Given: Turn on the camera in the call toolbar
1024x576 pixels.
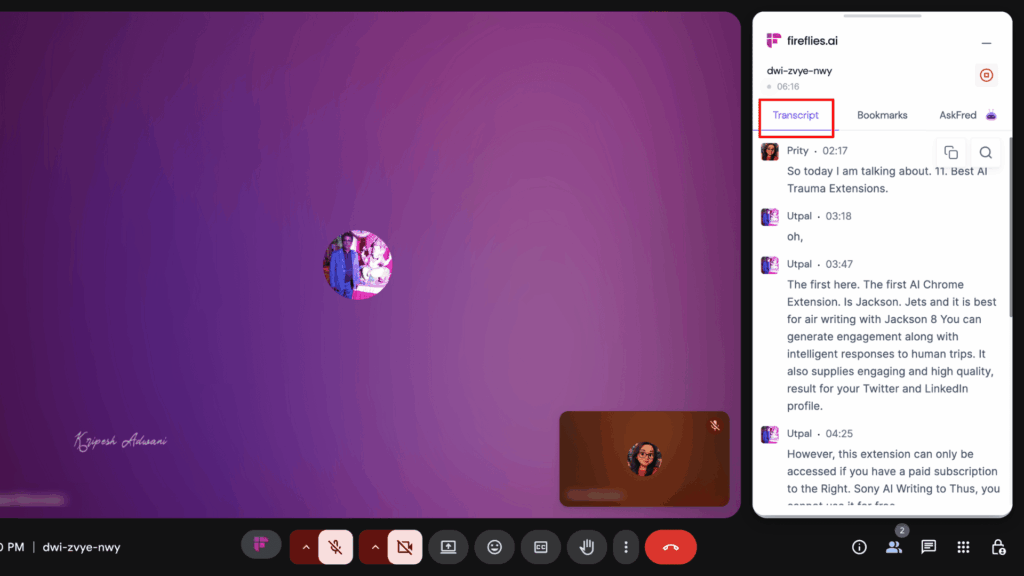Looking at the screenshot, I should tap(404, 547).
